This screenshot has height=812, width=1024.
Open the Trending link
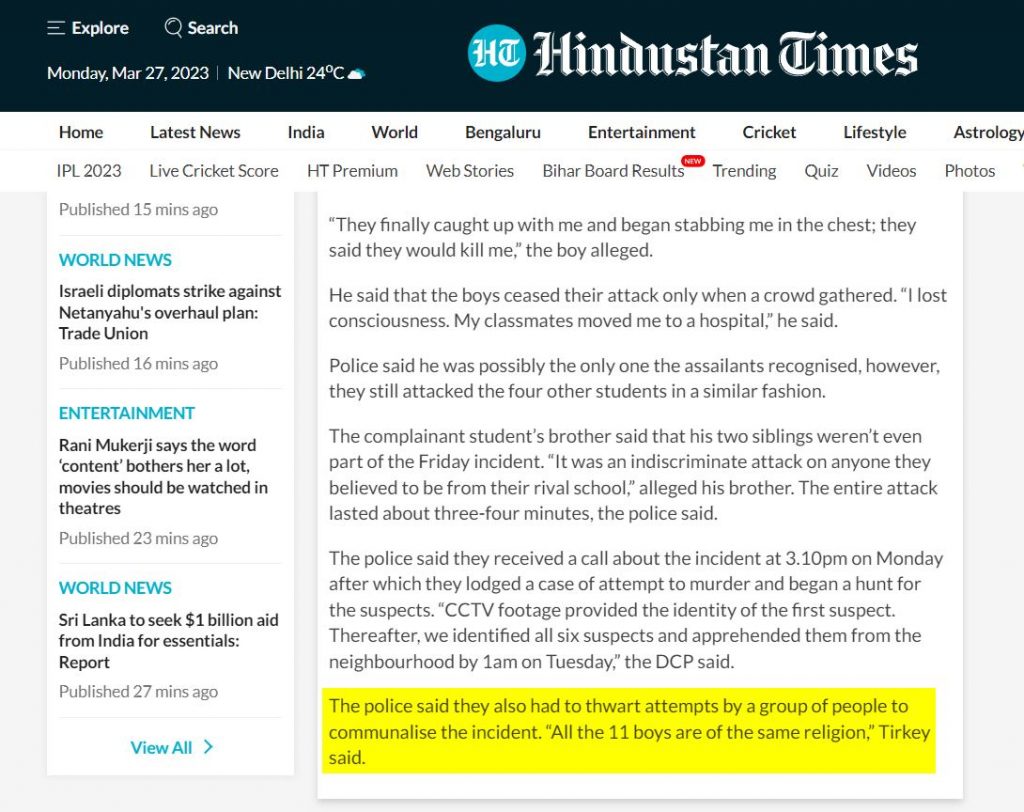coord(744,171)
